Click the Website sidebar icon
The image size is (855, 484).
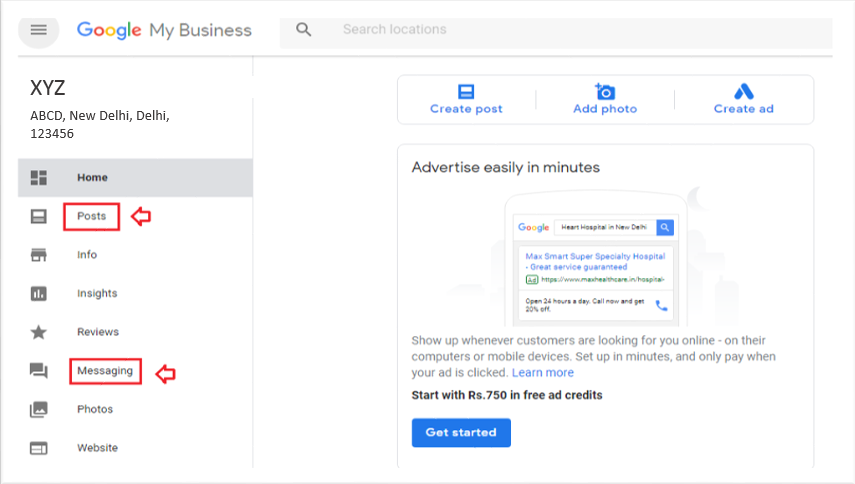click(38, 448)
